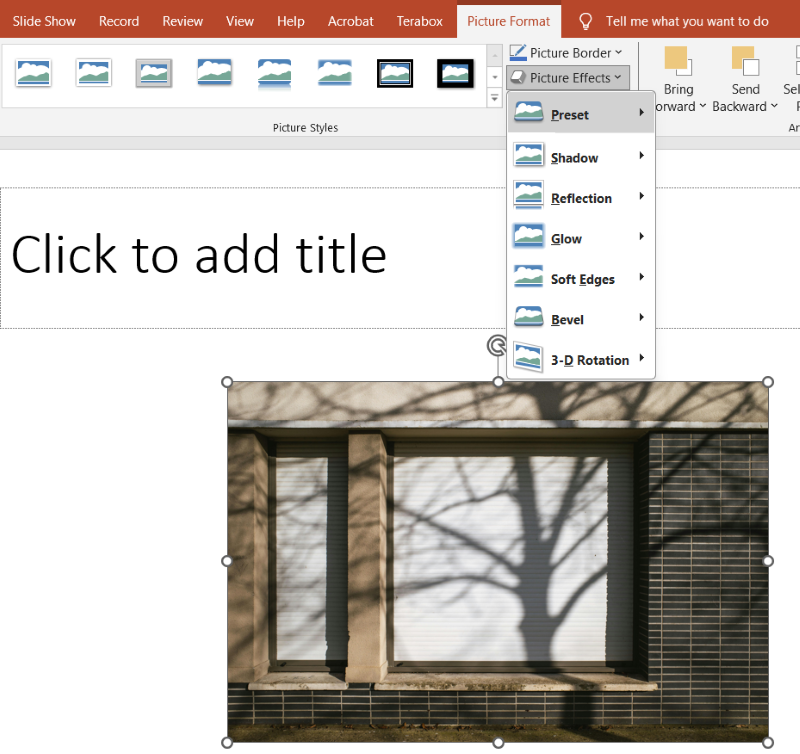Viewport: 800px width, 754px height.
Task: Choose the fourth drop-shadow picture style
Action: (214, 73)
